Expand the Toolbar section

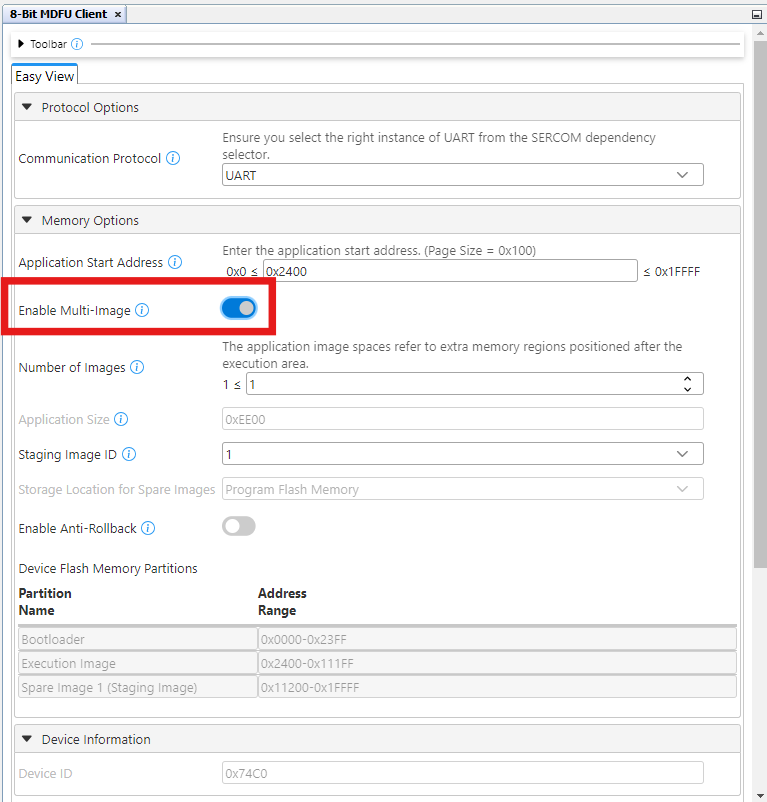(x=21, y=44)
